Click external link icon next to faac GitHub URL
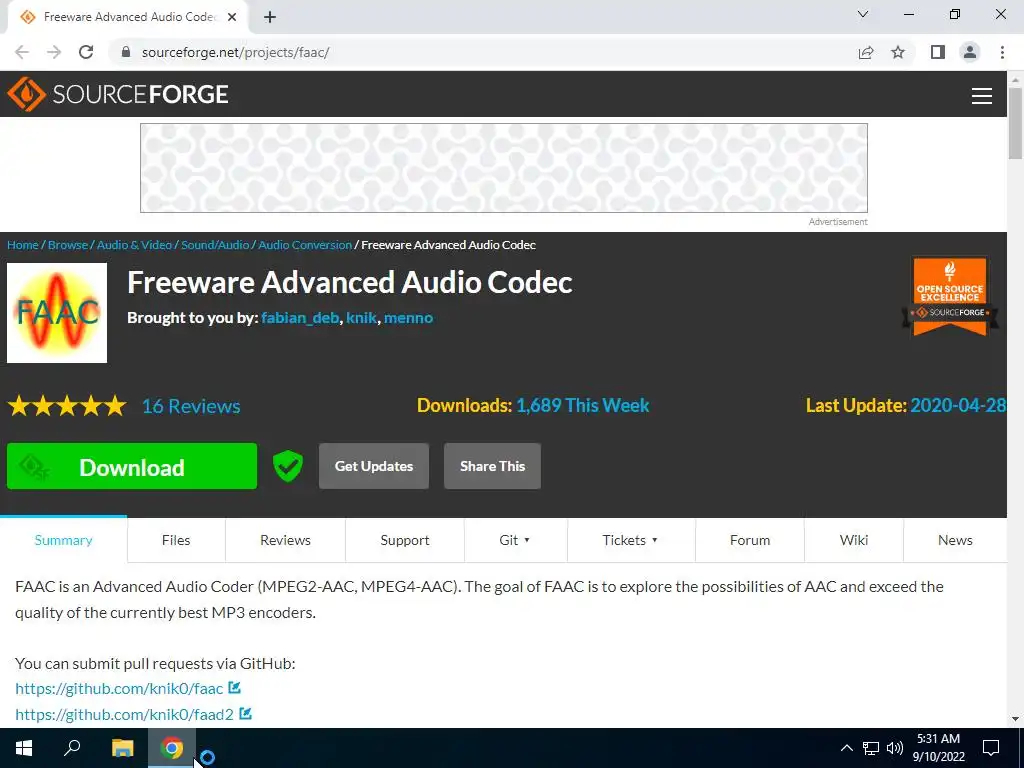Image resolution: width=1024 pixels, height=768 pixels. point(234,688)
